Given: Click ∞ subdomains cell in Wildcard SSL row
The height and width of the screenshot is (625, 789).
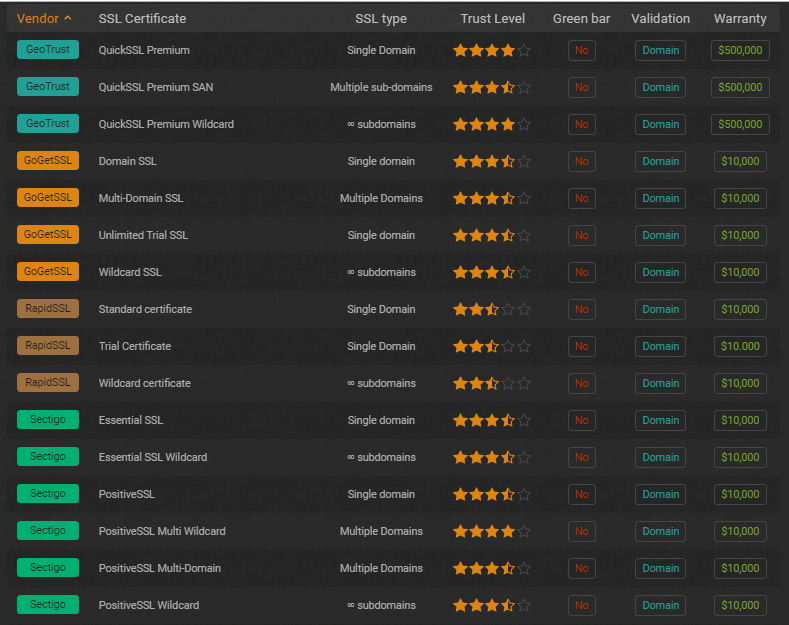Looking at the screenshot, I should click(381, 272).
